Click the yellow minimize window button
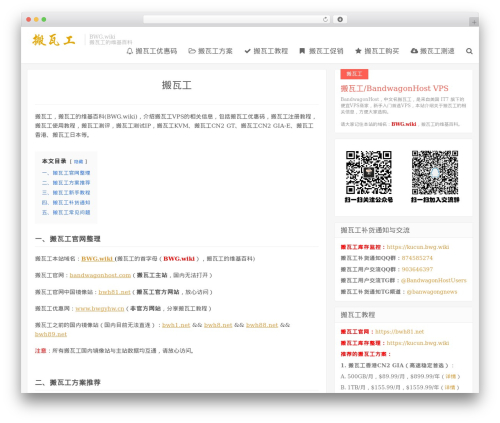Image resolution: width=500 pixels, height=423 pixels. pyautogui.click(x=36, y=19)
